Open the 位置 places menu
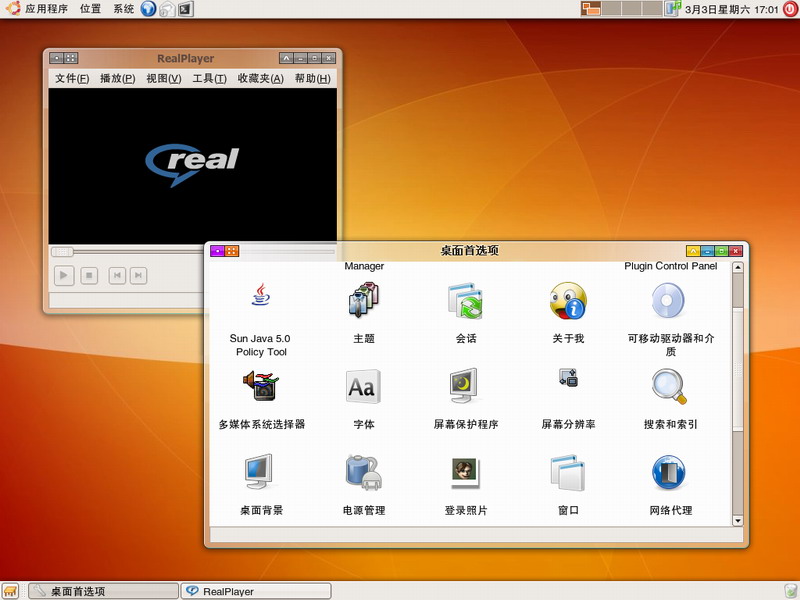This screenshot has height=600, width=800. (90, 9)
